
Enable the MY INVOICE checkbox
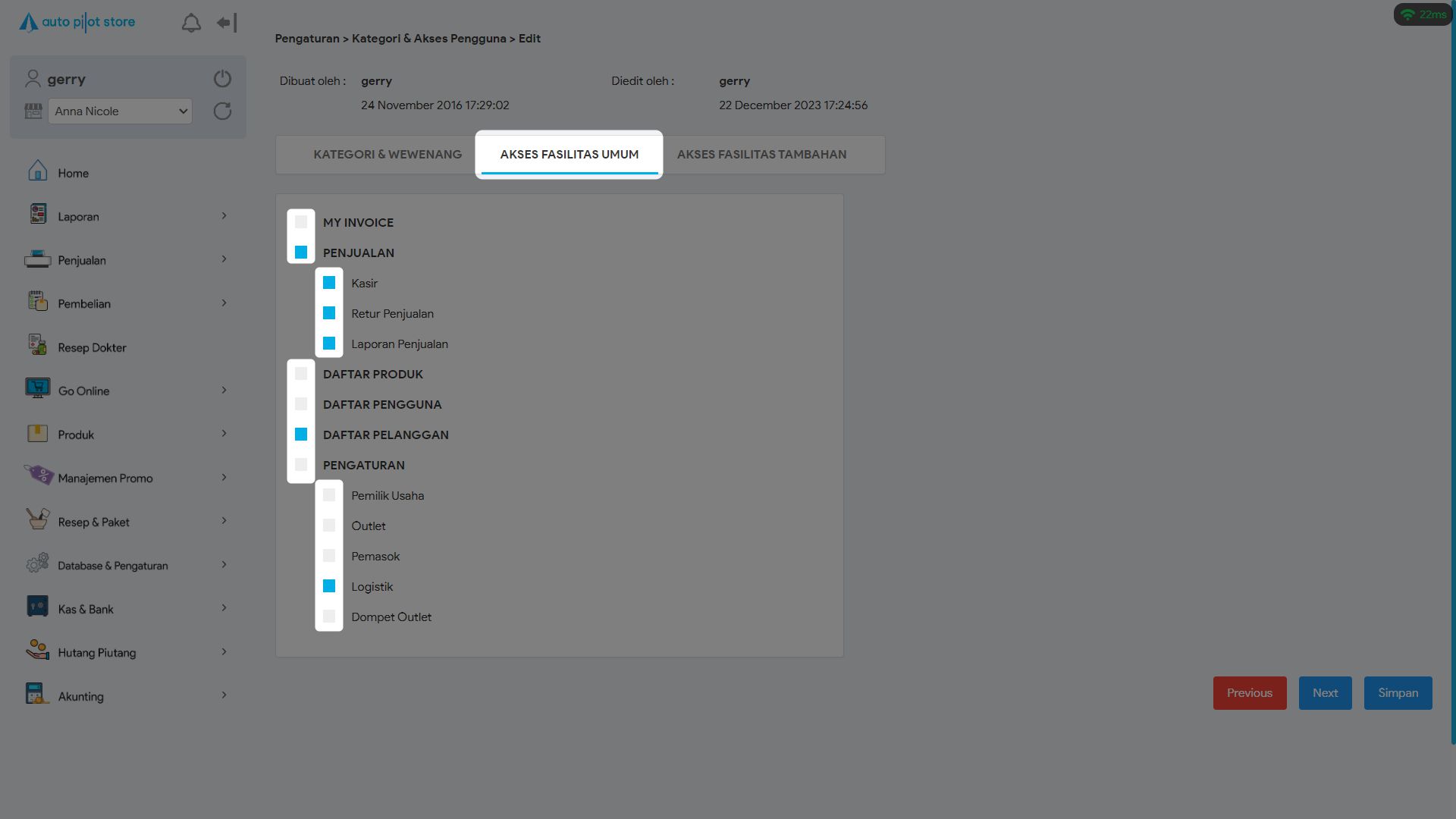301,222
